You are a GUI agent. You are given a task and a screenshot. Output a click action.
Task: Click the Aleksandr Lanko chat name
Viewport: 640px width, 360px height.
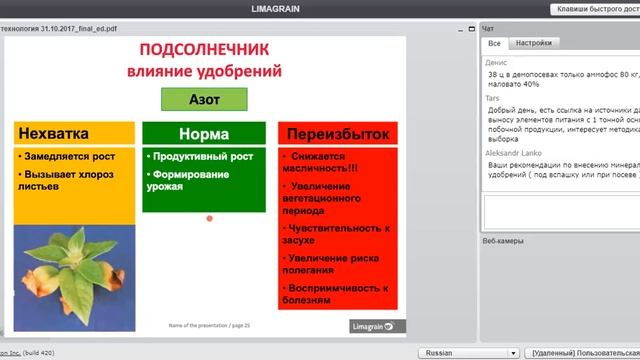[513, 153]
